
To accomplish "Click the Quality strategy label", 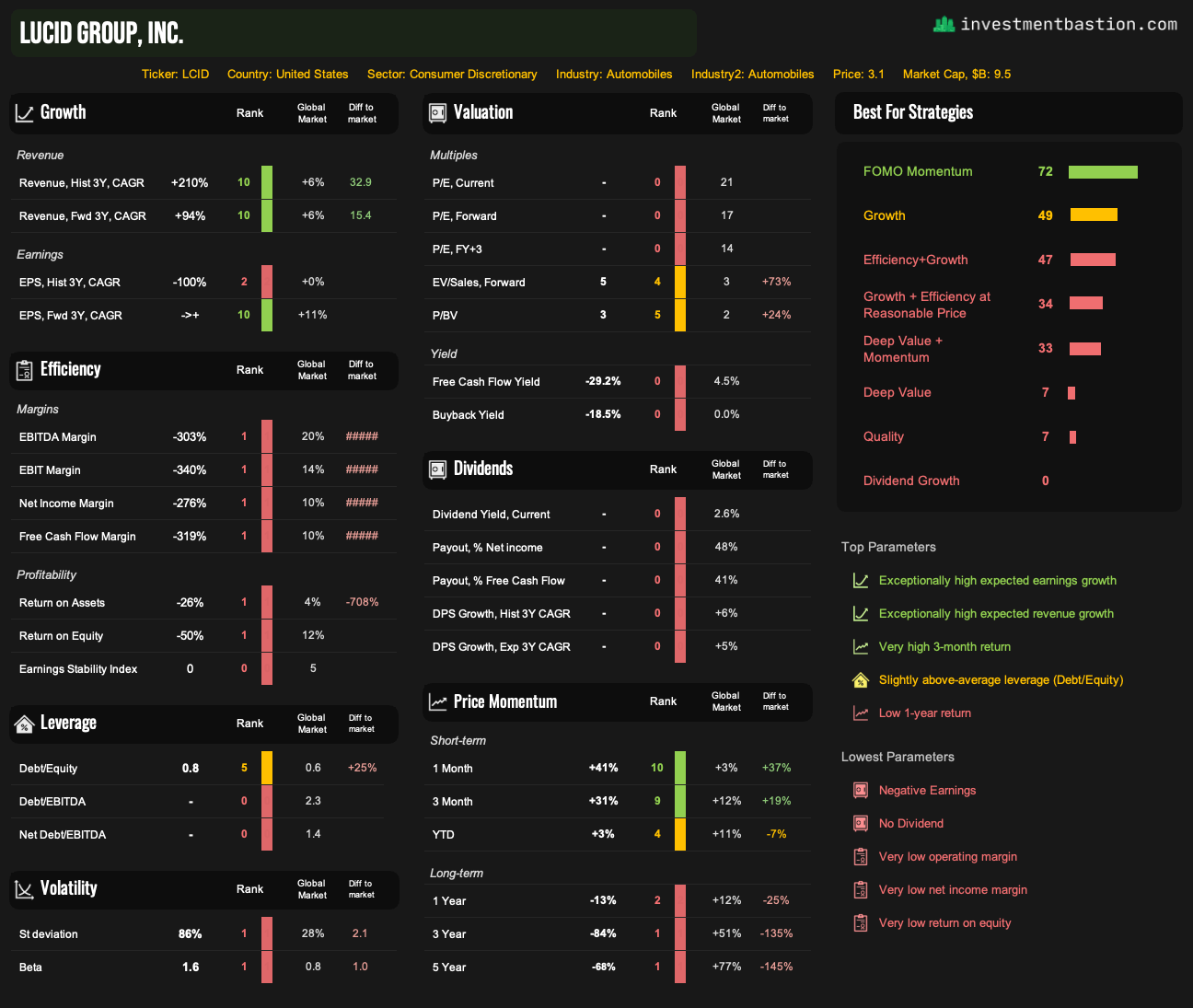I will [x=884, y=437].
